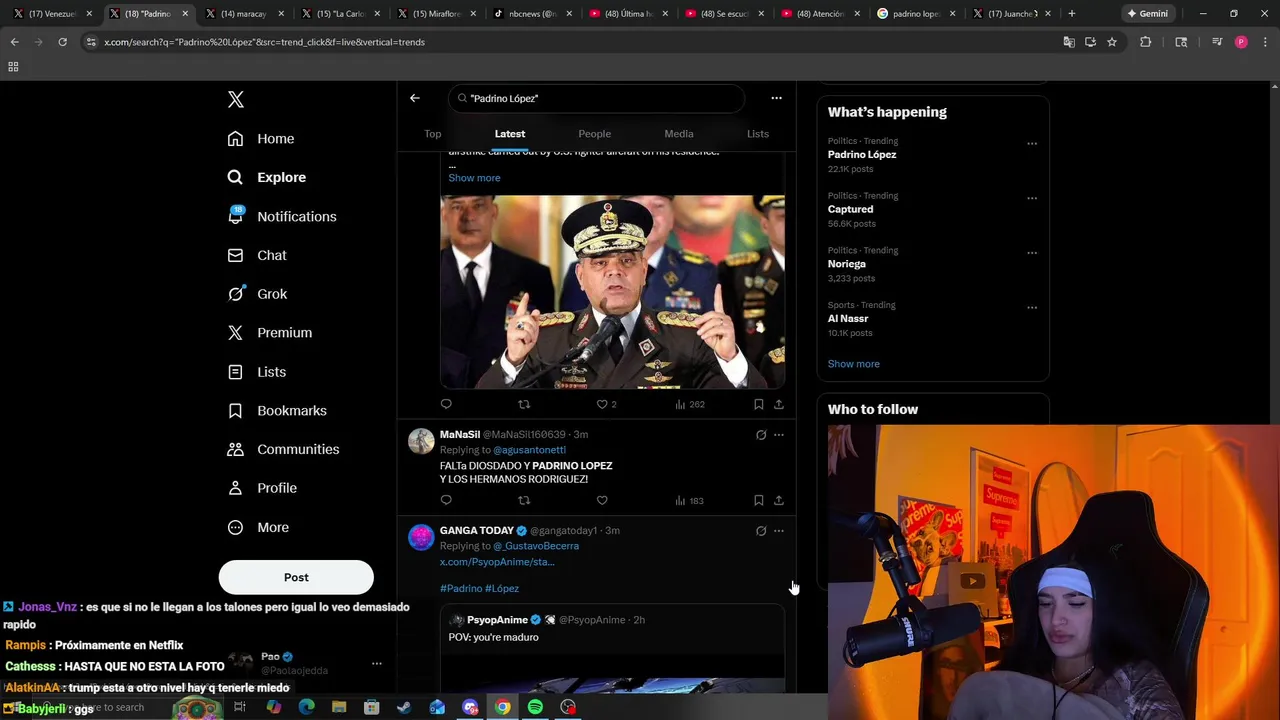Open more options for Captured trend

(1032, 198)
